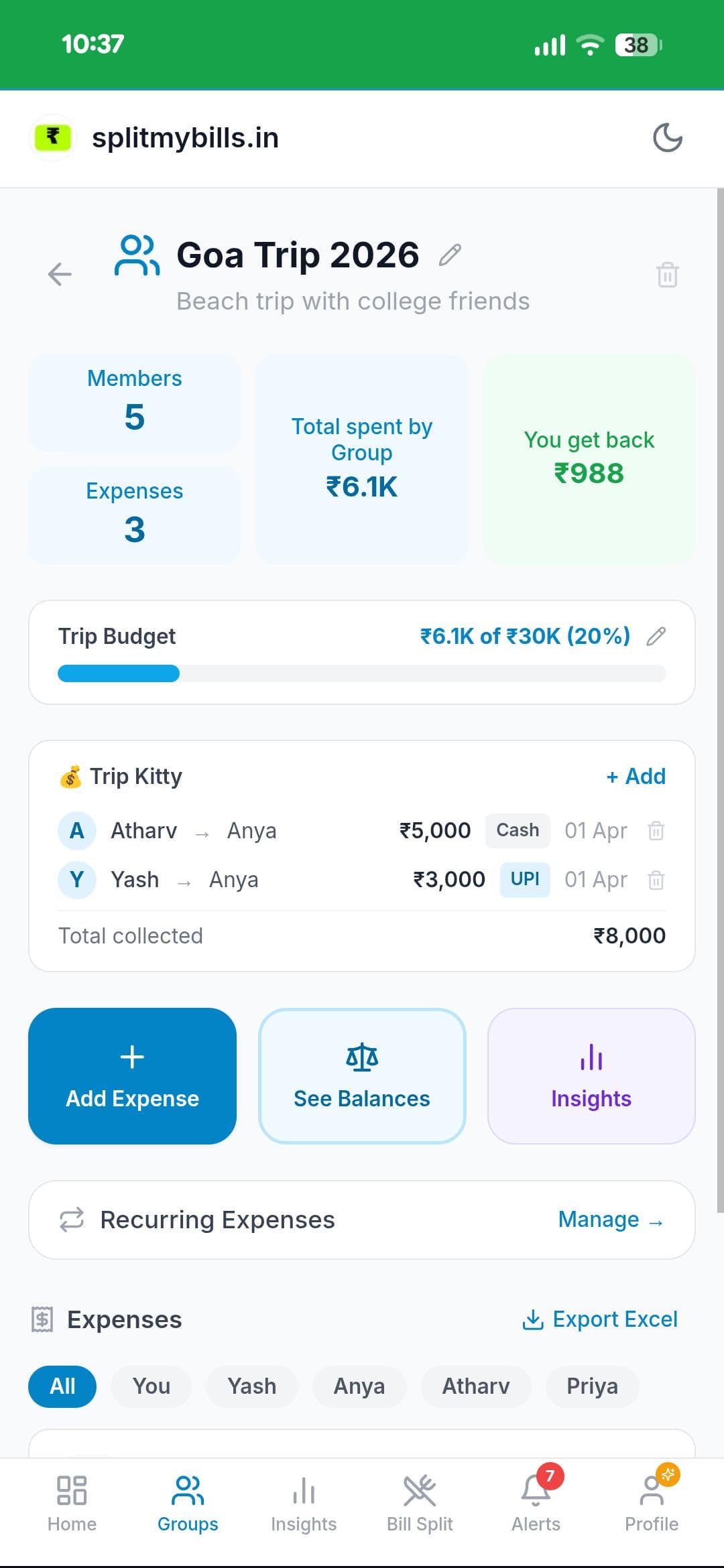Screen dimensions: 724x1568
Task: Go back using the arrow icon
Action: click(x=60, y=275)
